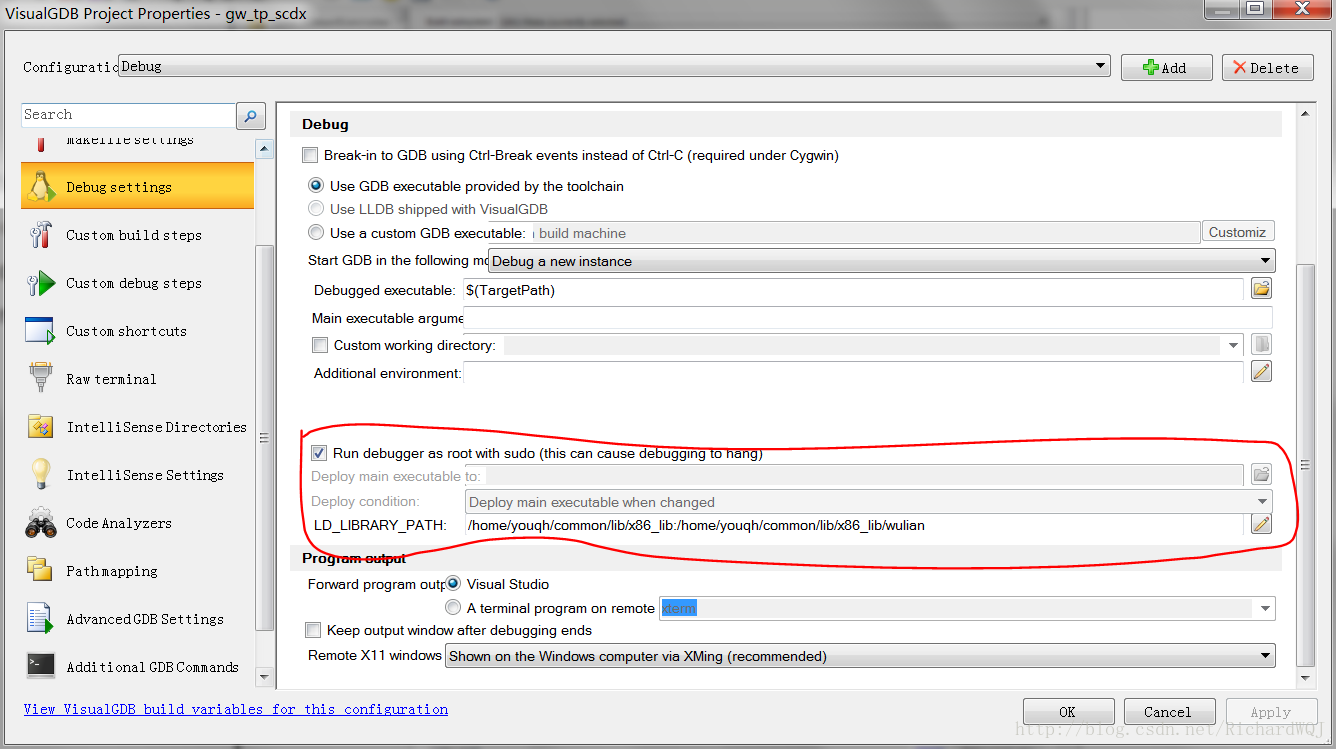Click the search magnifier button
The height and width of the screenshot is (749, 1336).
click(251, 116)
